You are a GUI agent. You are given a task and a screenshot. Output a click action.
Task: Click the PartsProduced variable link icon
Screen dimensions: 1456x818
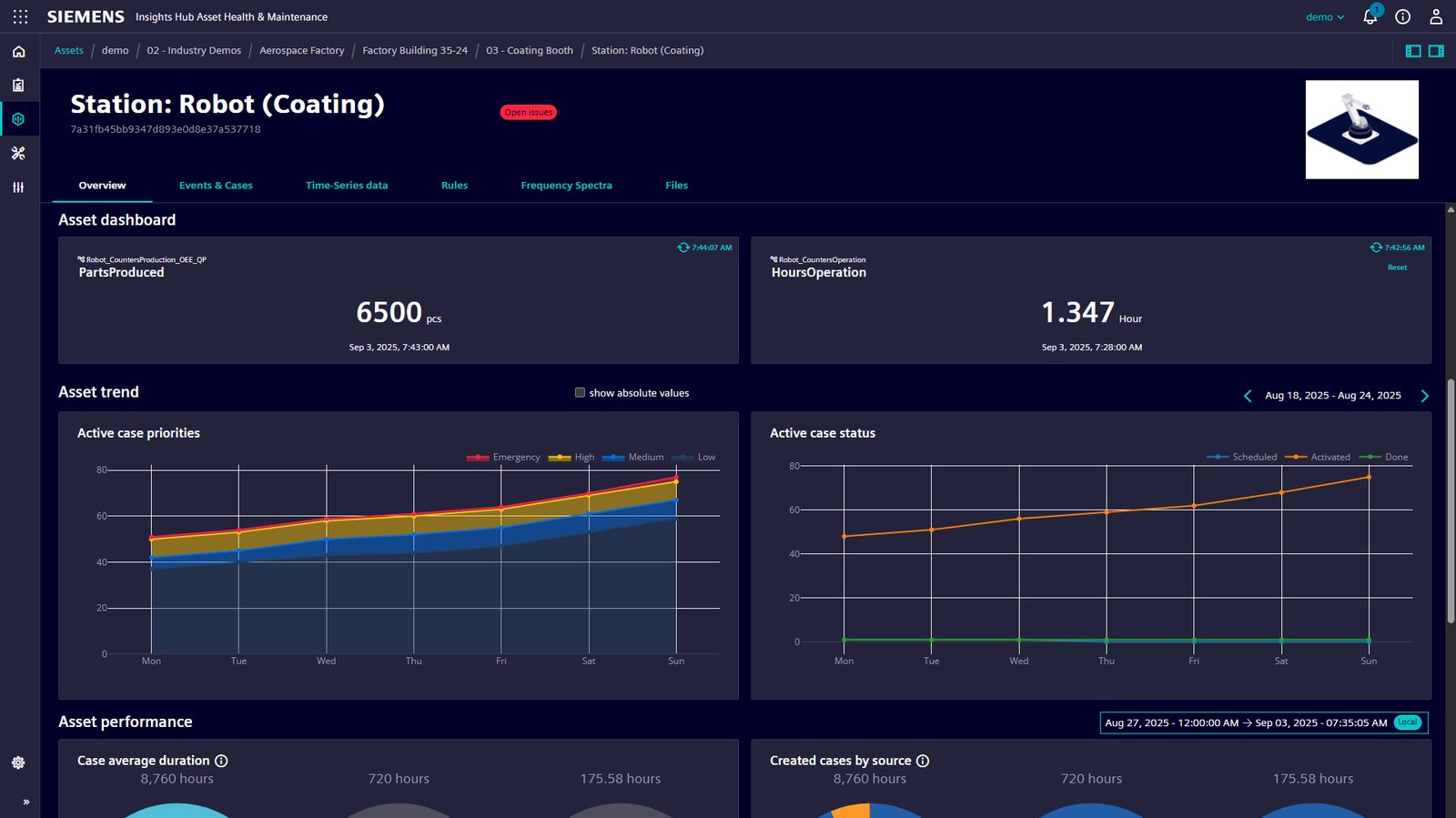(x=81, y=259)
